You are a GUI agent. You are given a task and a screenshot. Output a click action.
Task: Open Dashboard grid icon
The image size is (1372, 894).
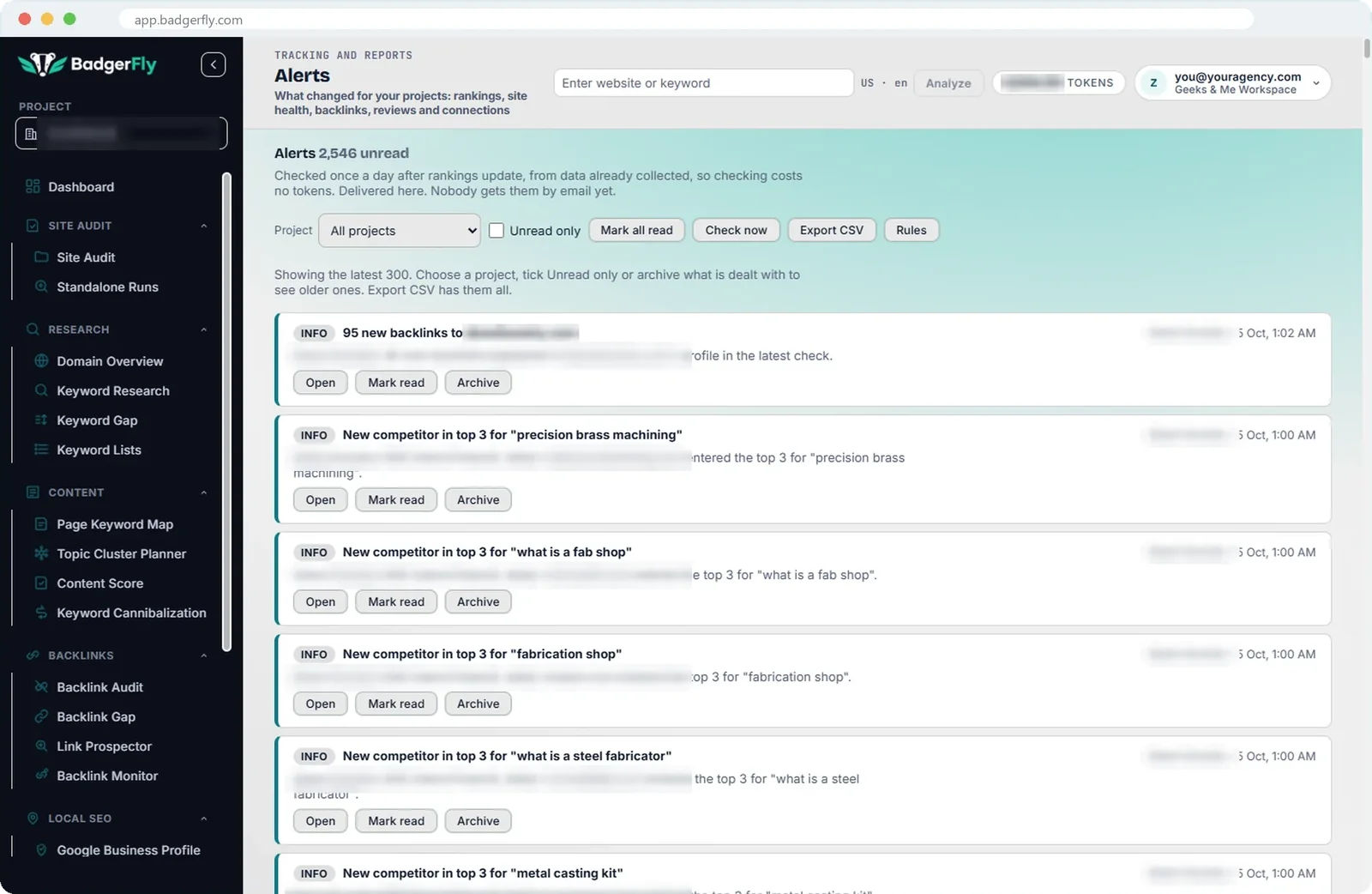pyautogui.click(x=33, y=186)
